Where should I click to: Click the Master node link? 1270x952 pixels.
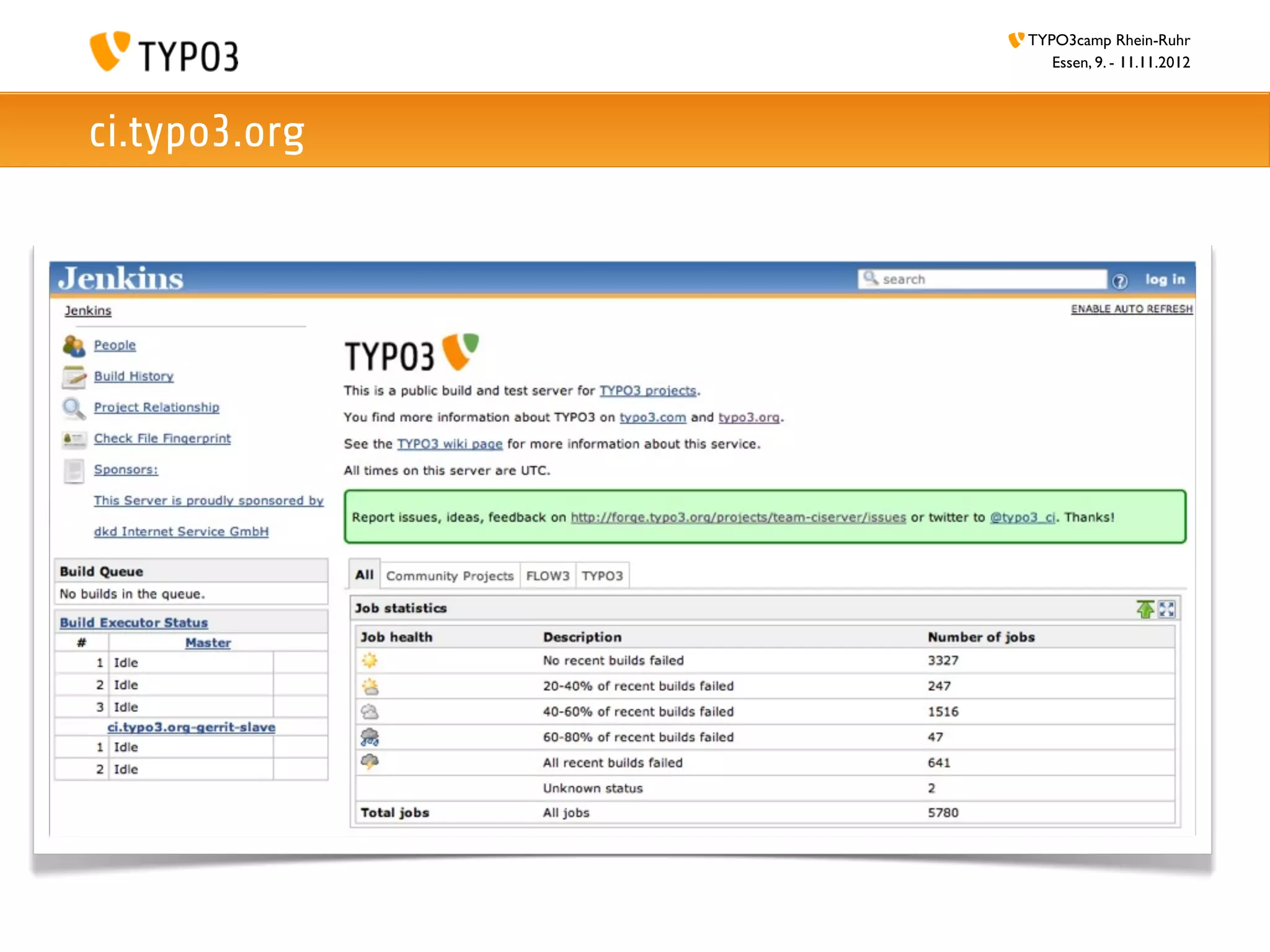208,643
